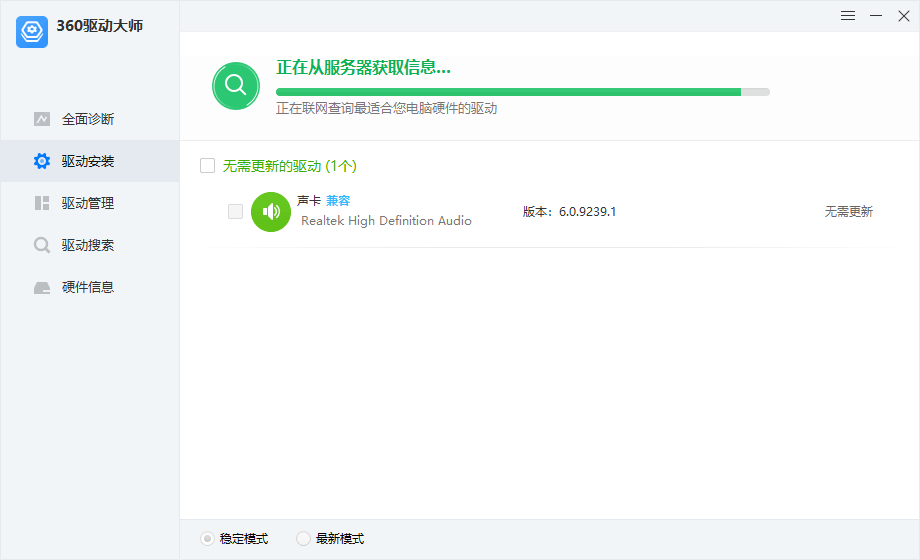This screenshot has height=560, width=920.
Task: Click the 驱动管理 grid icon
Action: pos(42,203)
